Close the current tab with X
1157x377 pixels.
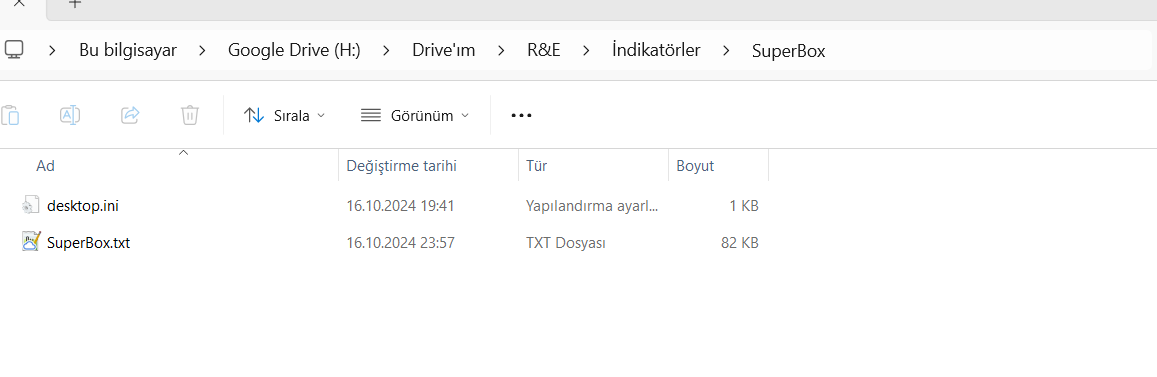point(20,3)
